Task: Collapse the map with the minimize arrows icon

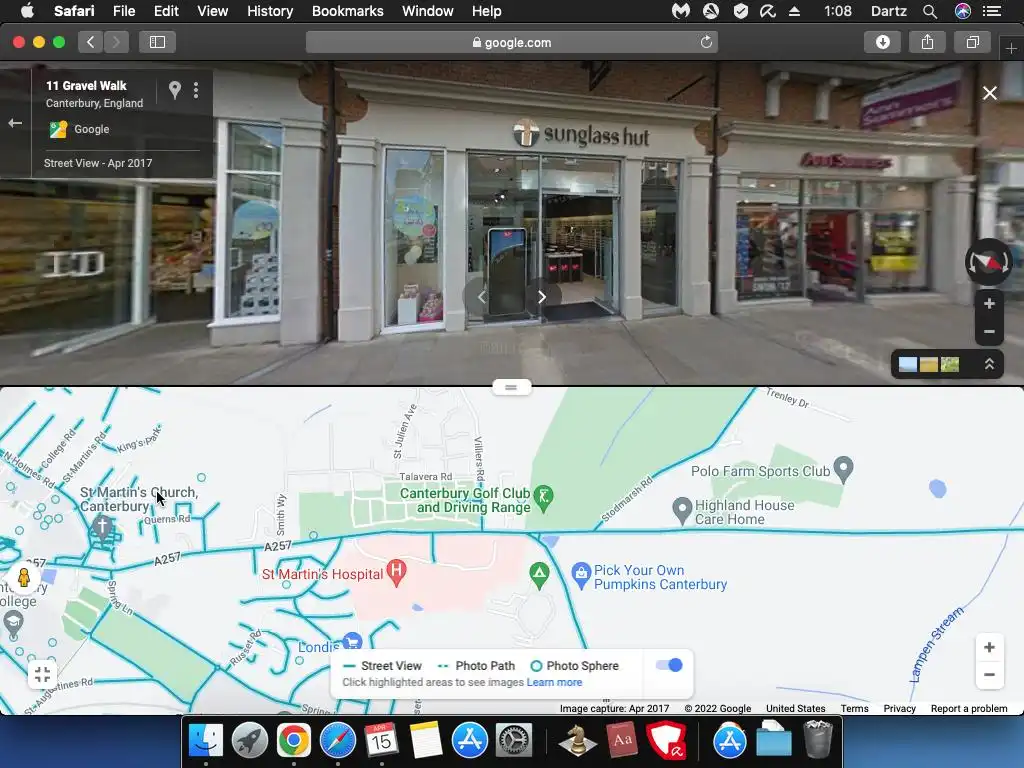Action: 42,675
